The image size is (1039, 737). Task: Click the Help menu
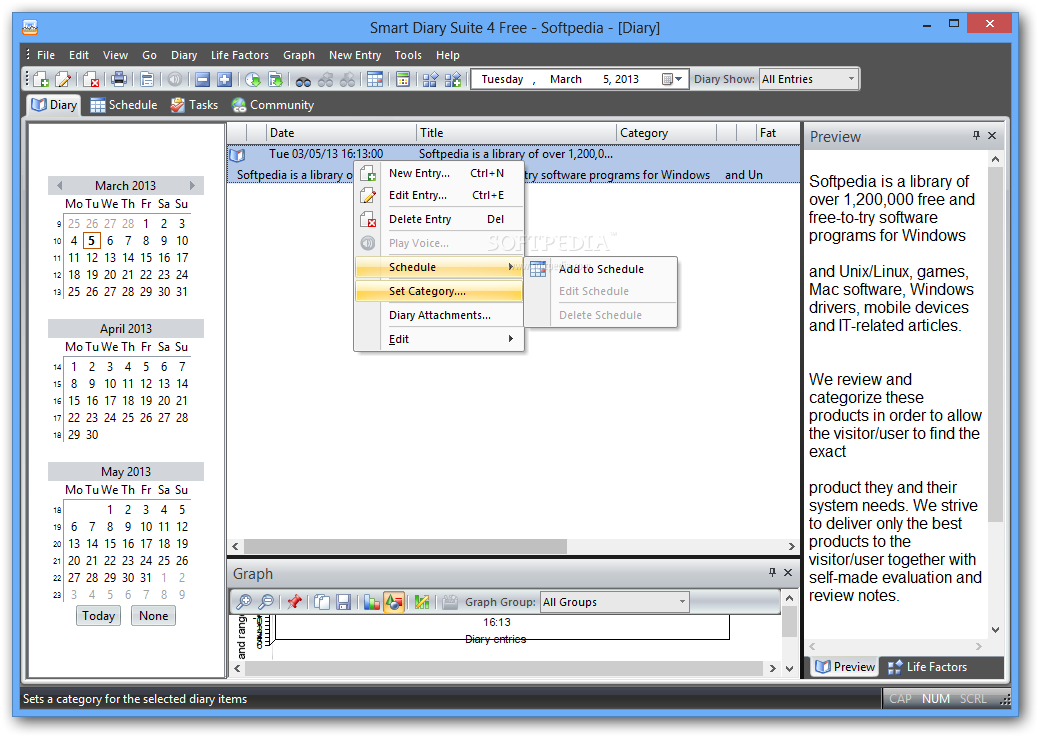pos(447,55)
